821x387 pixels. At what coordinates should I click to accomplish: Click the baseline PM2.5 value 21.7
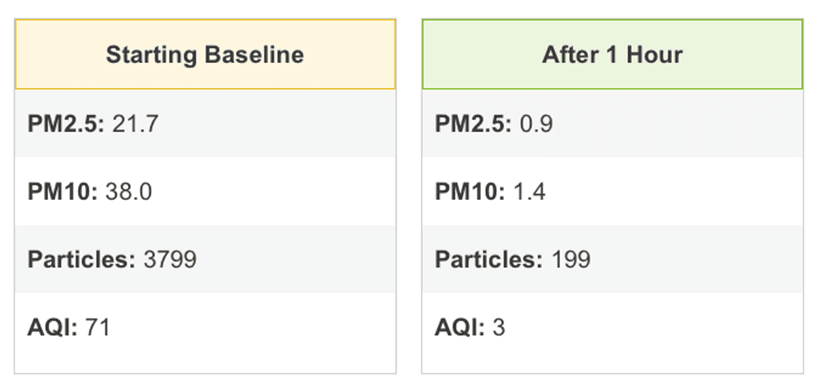(x=135, y=124)
